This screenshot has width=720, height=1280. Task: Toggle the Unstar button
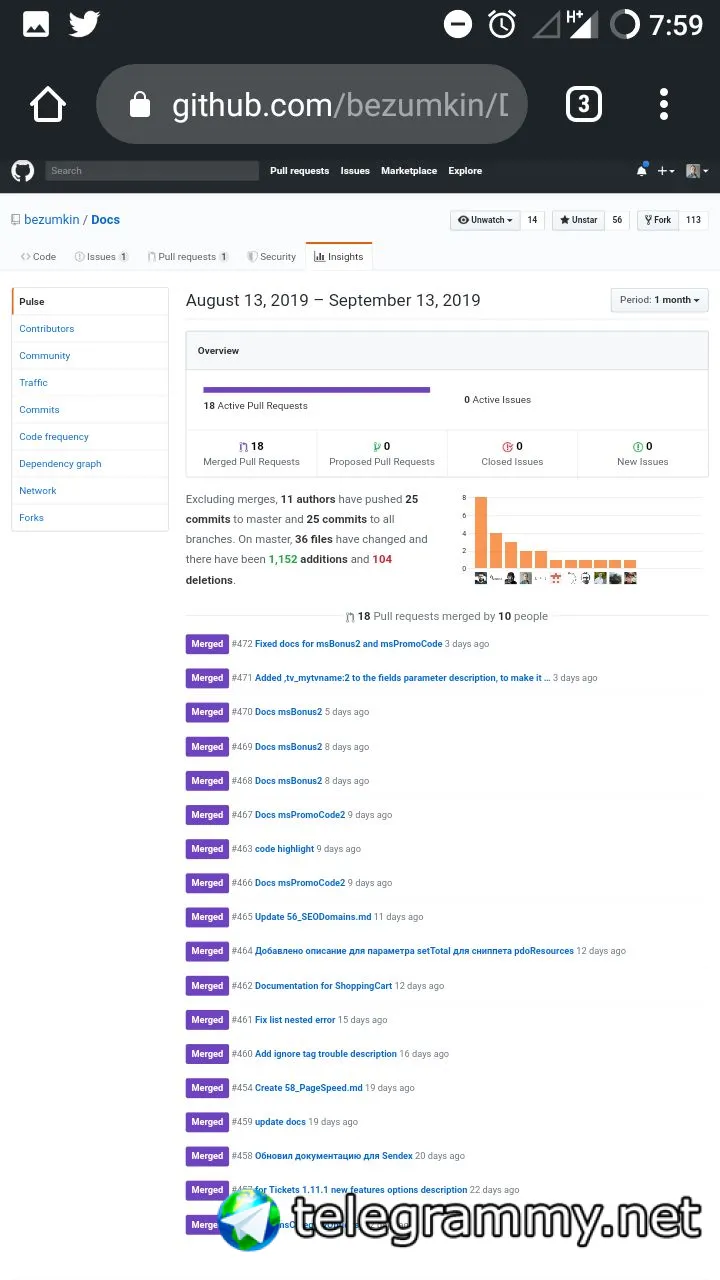(579, 220)
